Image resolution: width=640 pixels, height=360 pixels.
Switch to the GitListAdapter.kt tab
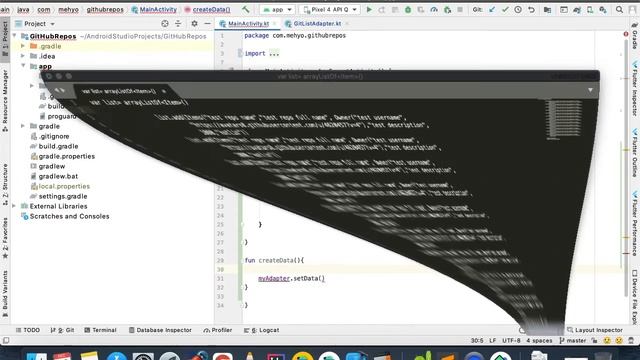point(317,24)
